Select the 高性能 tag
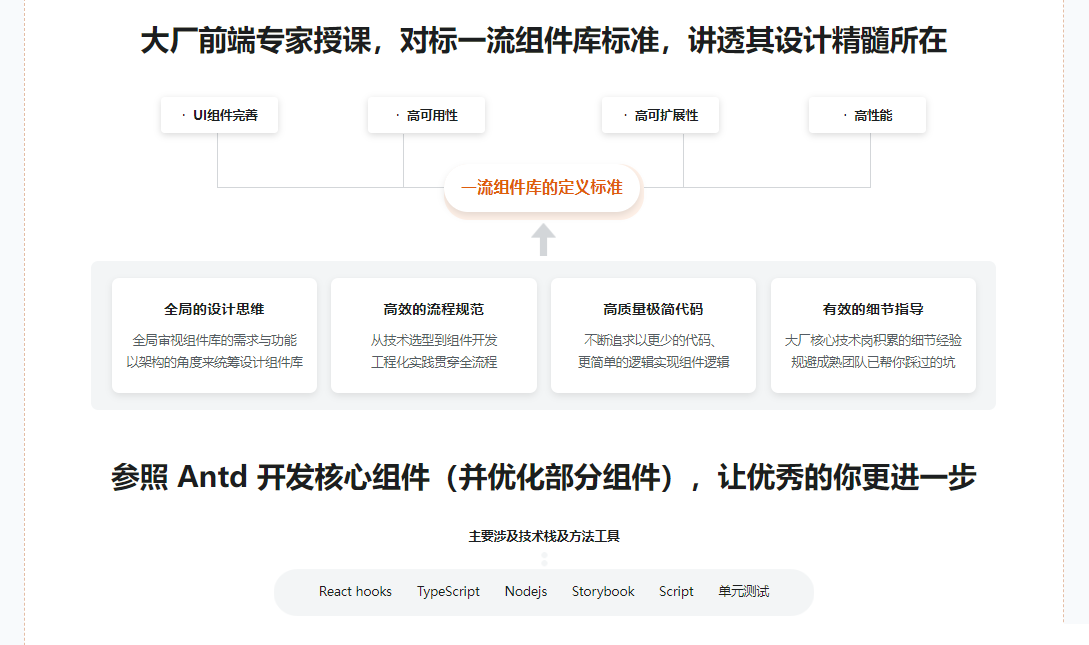This screenshot has width=1089, height=645. tap(868, 116)
